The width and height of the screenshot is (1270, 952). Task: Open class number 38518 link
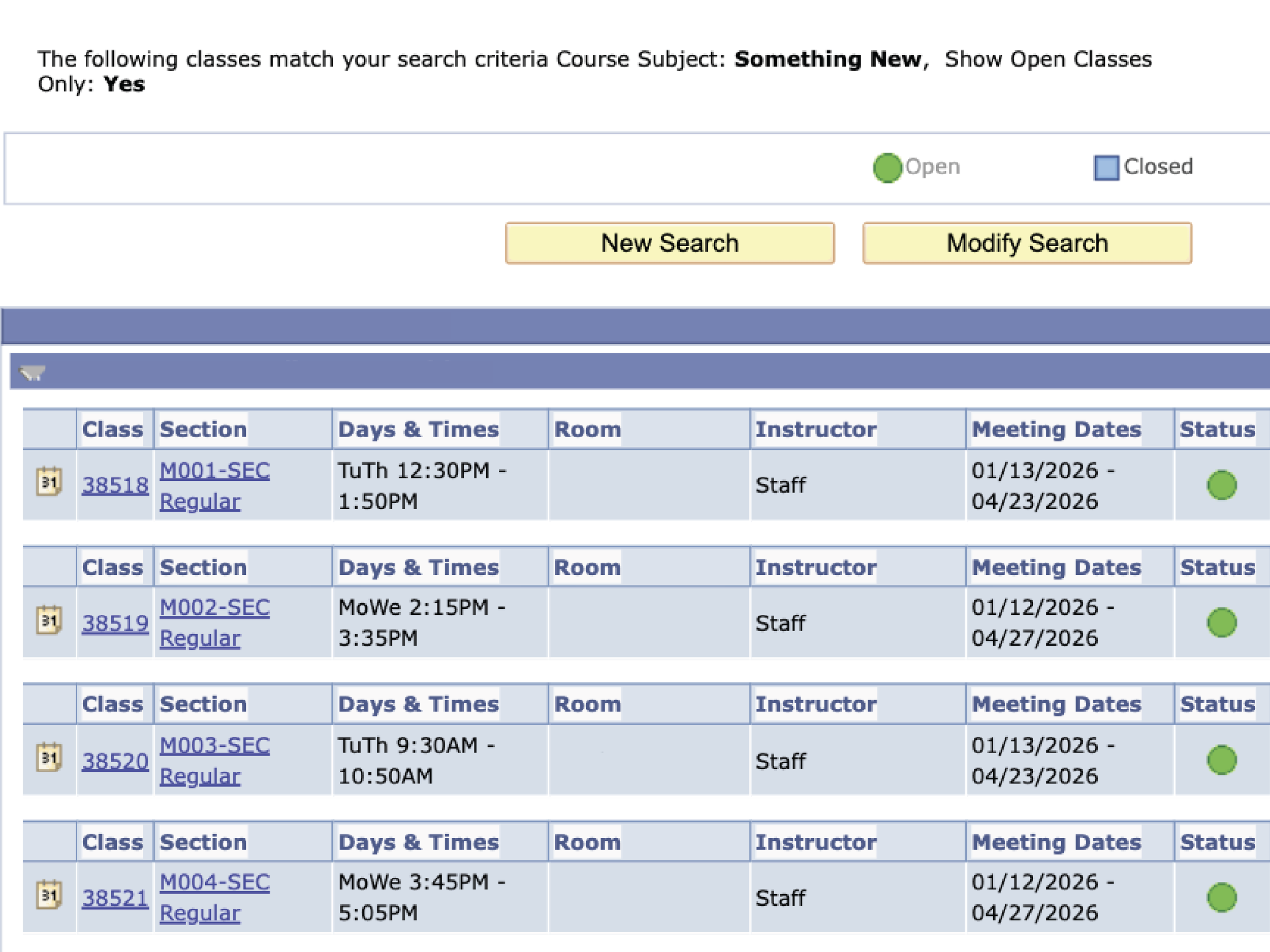point(115,485)
